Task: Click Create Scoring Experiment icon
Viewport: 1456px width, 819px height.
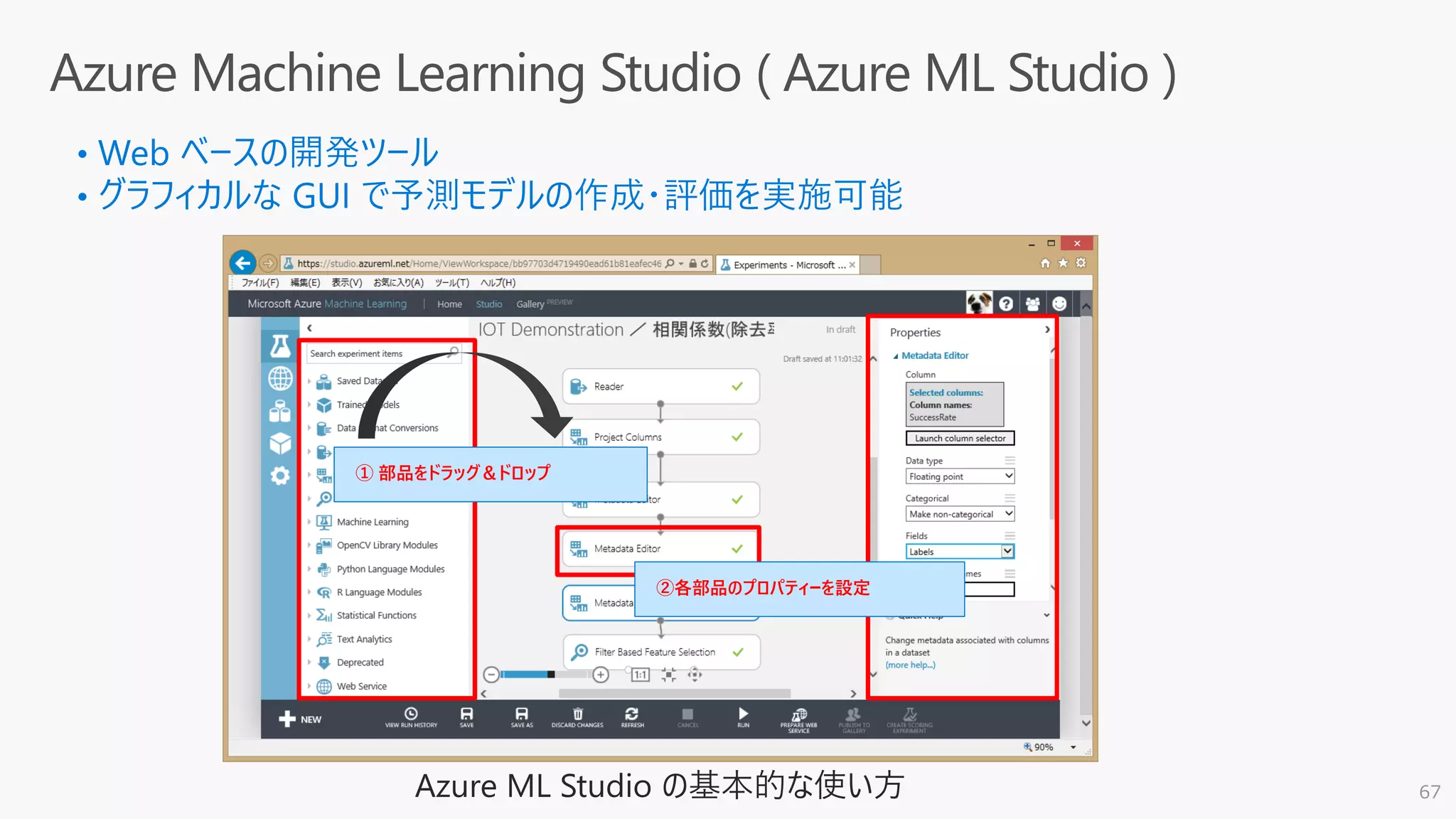Action: pyautogui.click(x=909, y=719)
